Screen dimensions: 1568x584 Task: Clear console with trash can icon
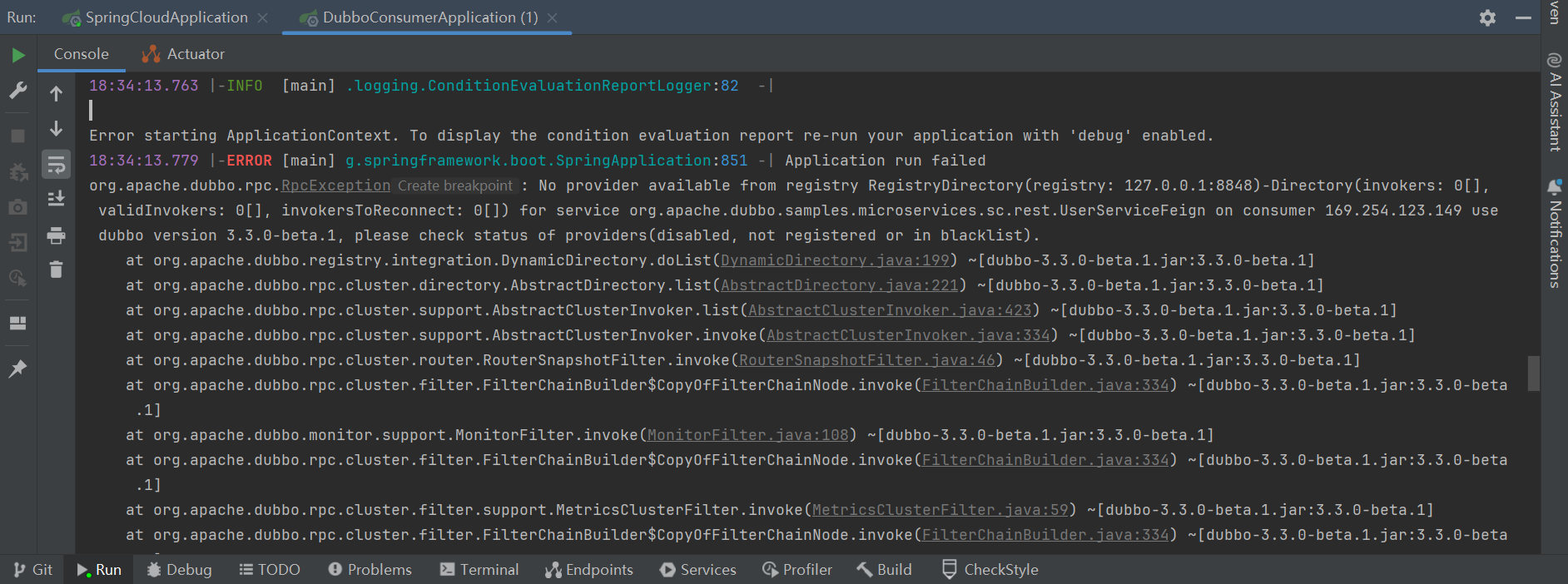click(56, 270)
